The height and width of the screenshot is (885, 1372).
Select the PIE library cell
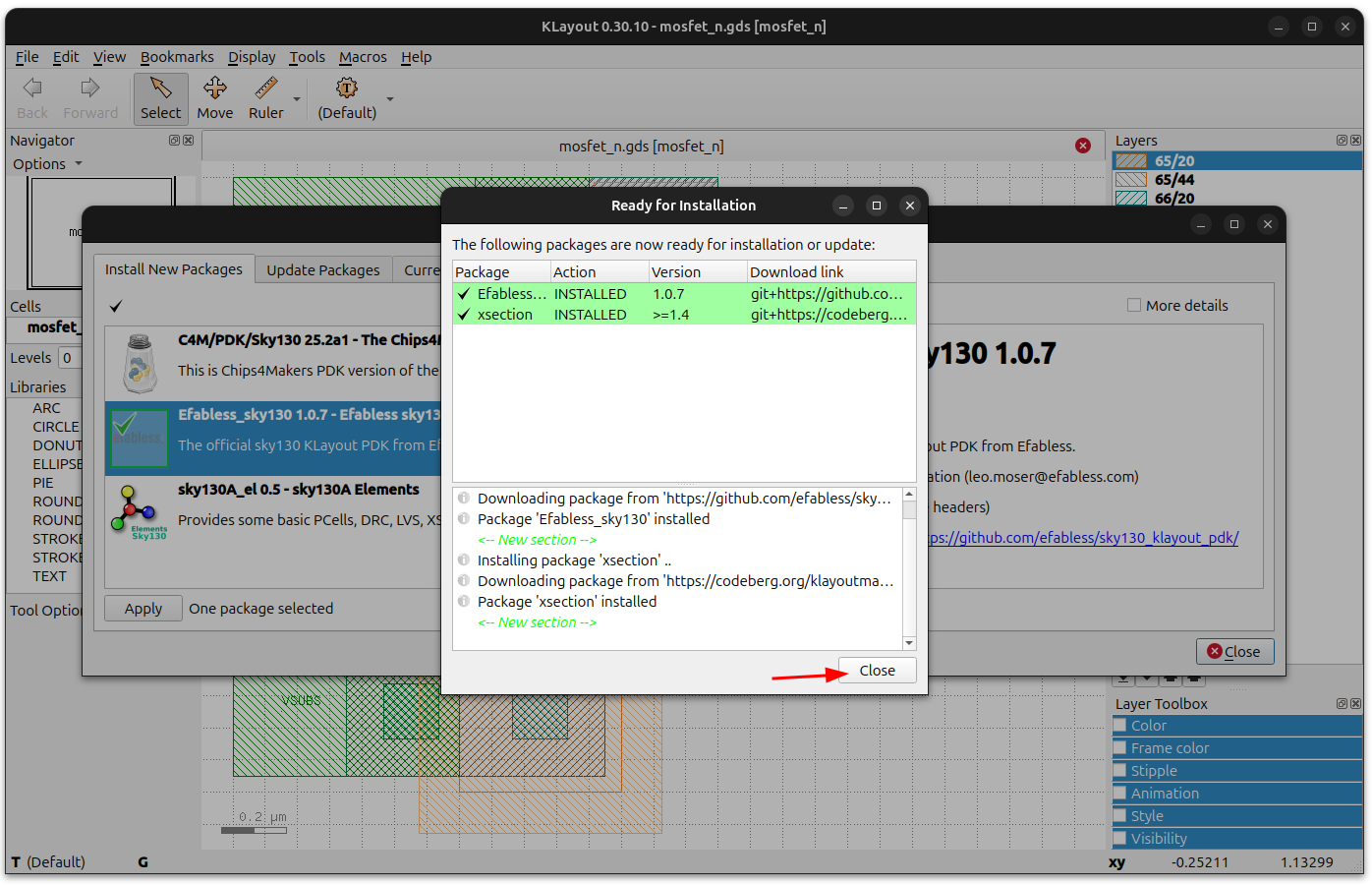(43, 483)
